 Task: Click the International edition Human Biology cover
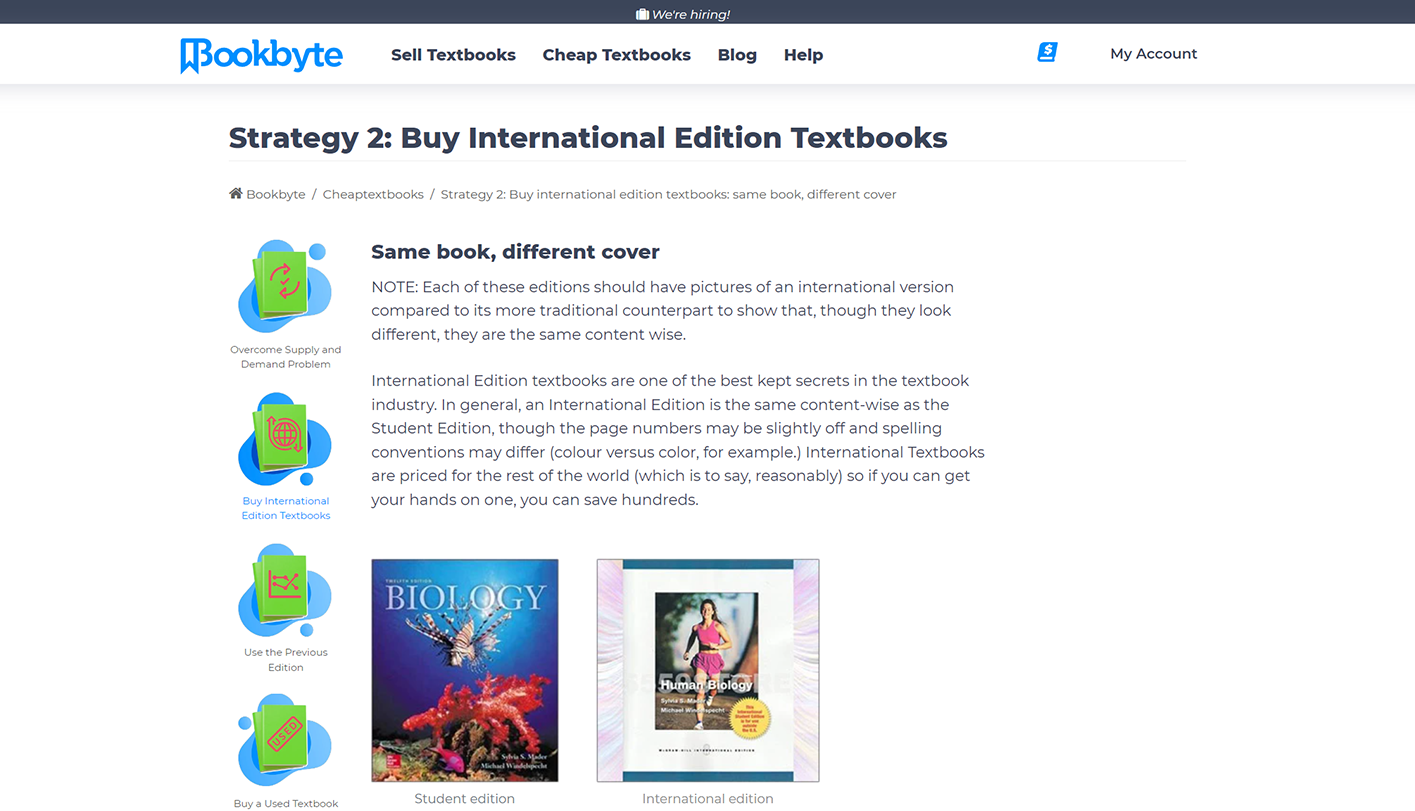click(707, 670)
